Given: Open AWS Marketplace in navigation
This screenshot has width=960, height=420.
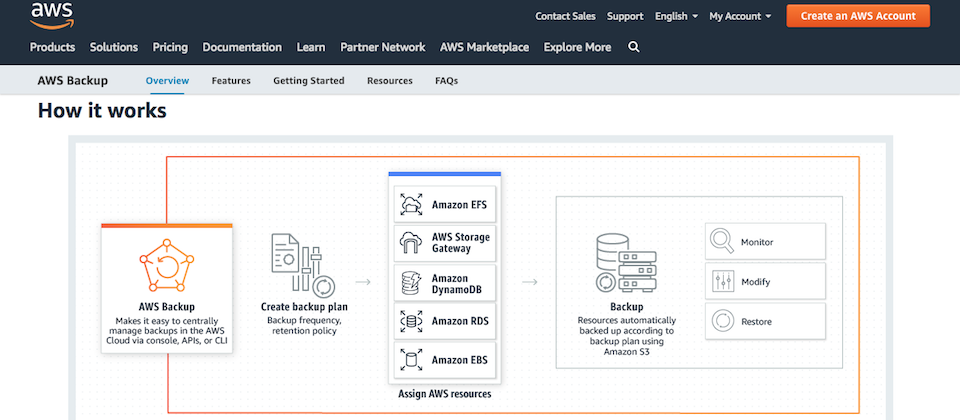Looking at the screenshot, I should [484, 47].
